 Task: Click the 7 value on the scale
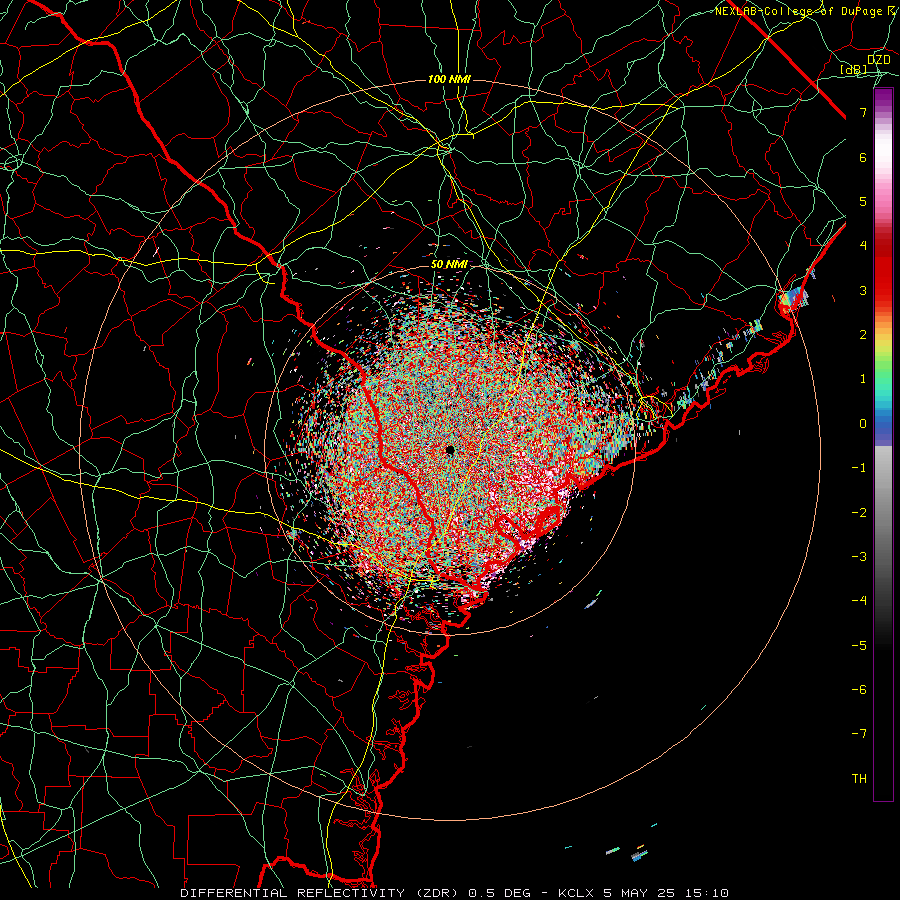(863, 112)
